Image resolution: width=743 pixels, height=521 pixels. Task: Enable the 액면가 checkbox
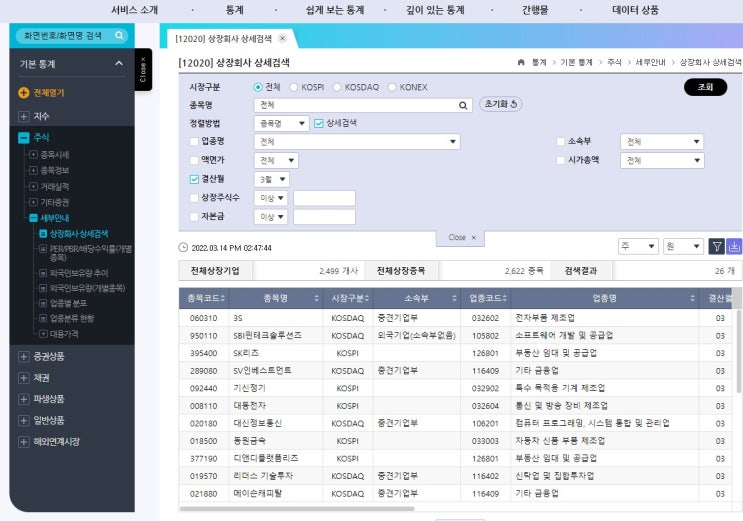(194, 160)
